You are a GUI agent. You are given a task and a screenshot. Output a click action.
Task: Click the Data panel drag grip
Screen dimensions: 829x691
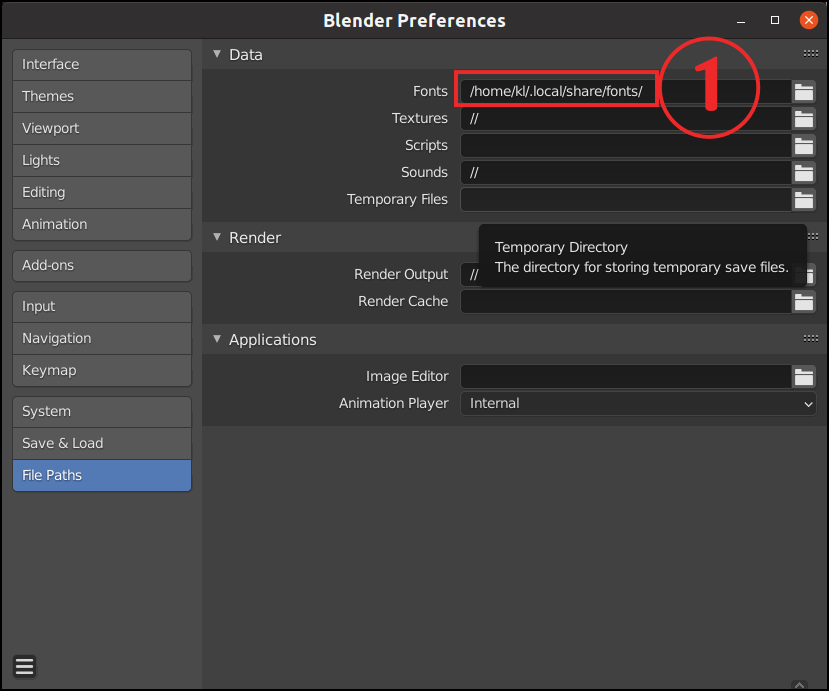click(x=810, y=53)
